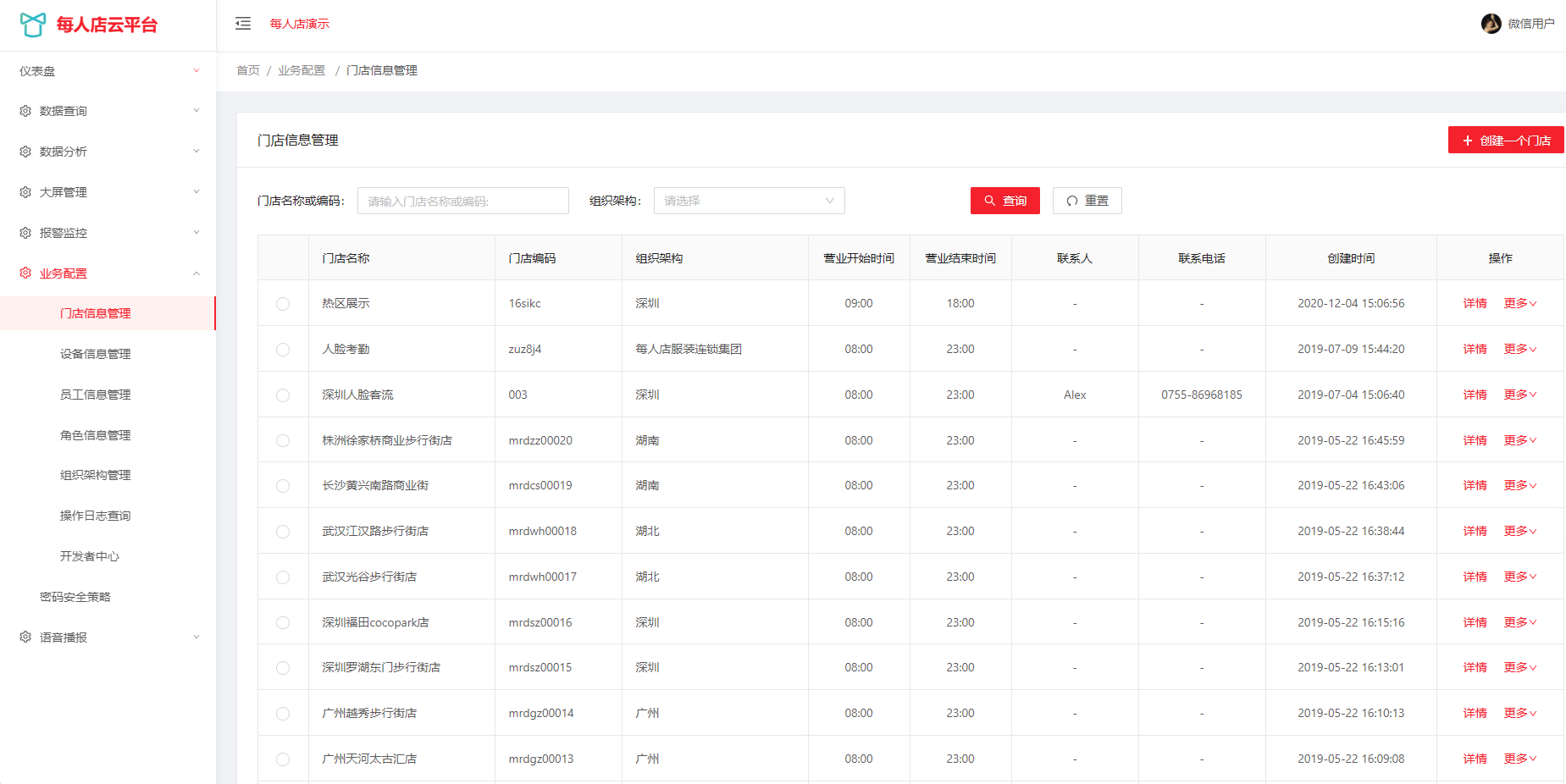
Task: Click the 门店编码 column header
Action: [532, 258]
